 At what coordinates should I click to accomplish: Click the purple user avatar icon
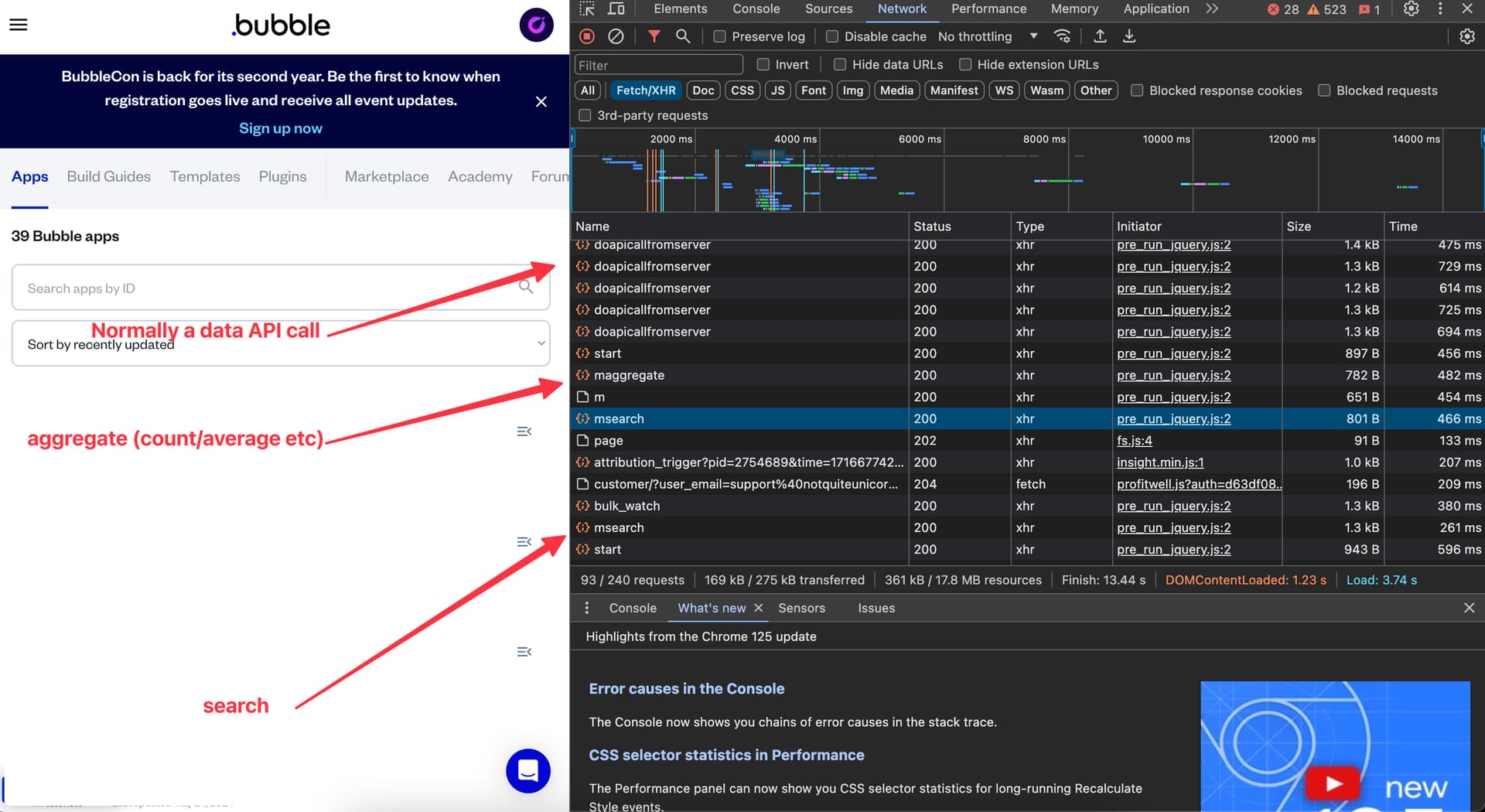[536, 25]
